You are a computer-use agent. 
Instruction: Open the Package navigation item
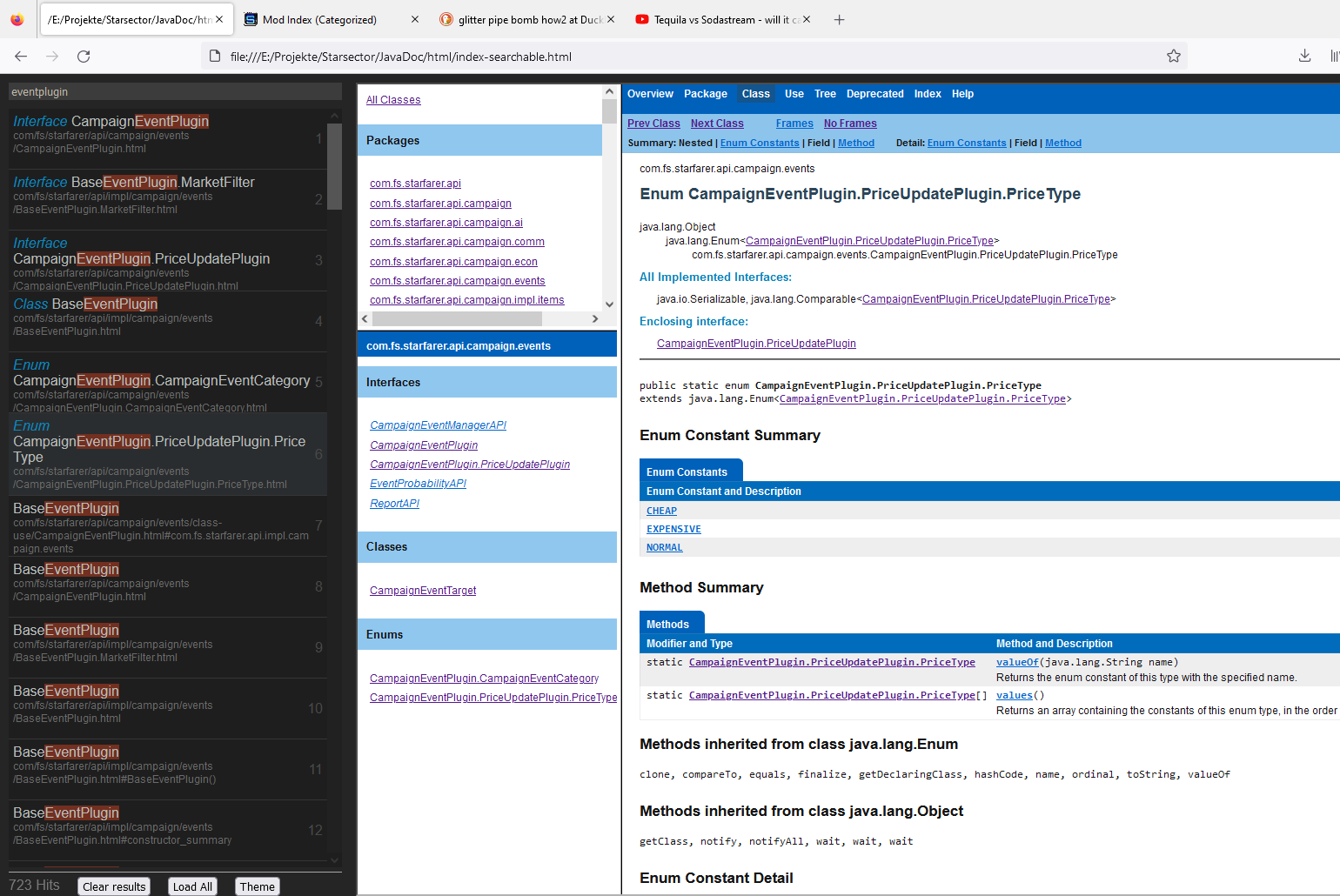[706, 94]
